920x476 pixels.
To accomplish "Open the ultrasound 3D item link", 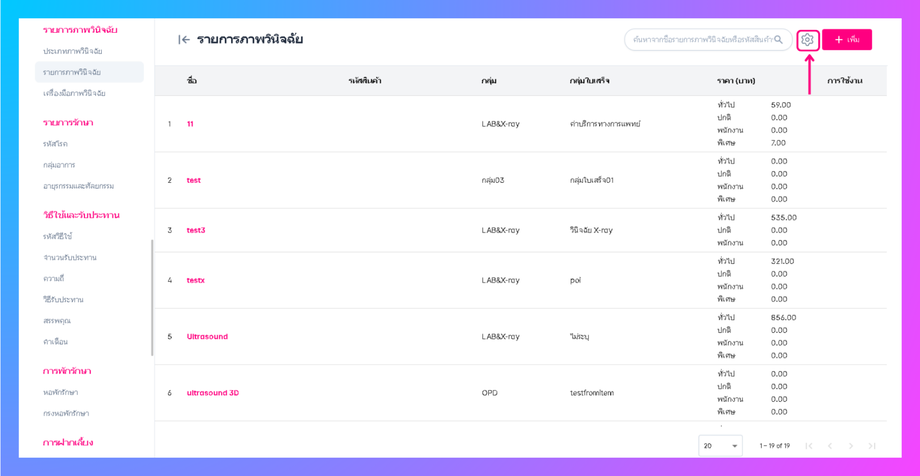I will point(213,393).
